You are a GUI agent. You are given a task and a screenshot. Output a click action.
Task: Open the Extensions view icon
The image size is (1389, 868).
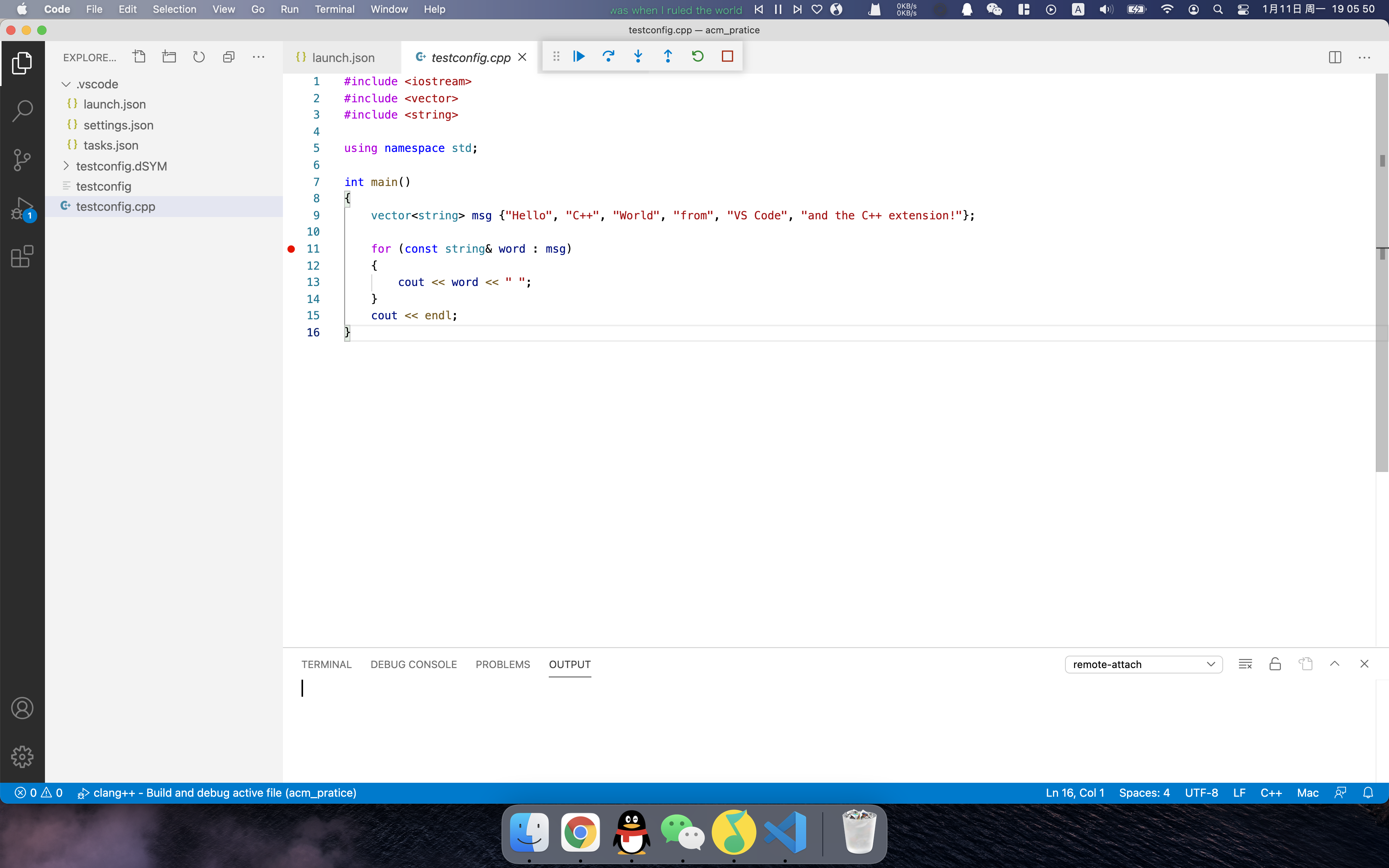pos(22,256)
